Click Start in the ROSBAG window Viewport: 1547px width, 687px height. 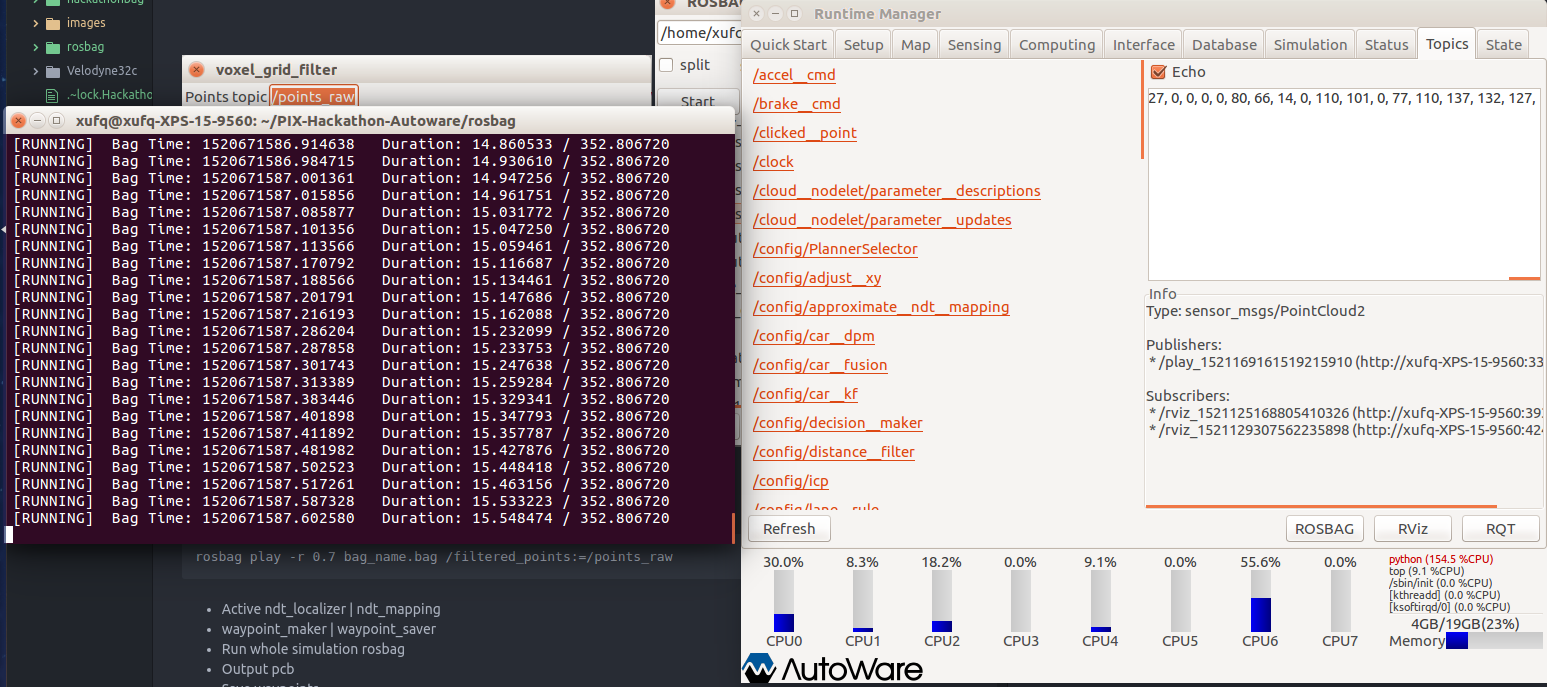coord(697,100)
